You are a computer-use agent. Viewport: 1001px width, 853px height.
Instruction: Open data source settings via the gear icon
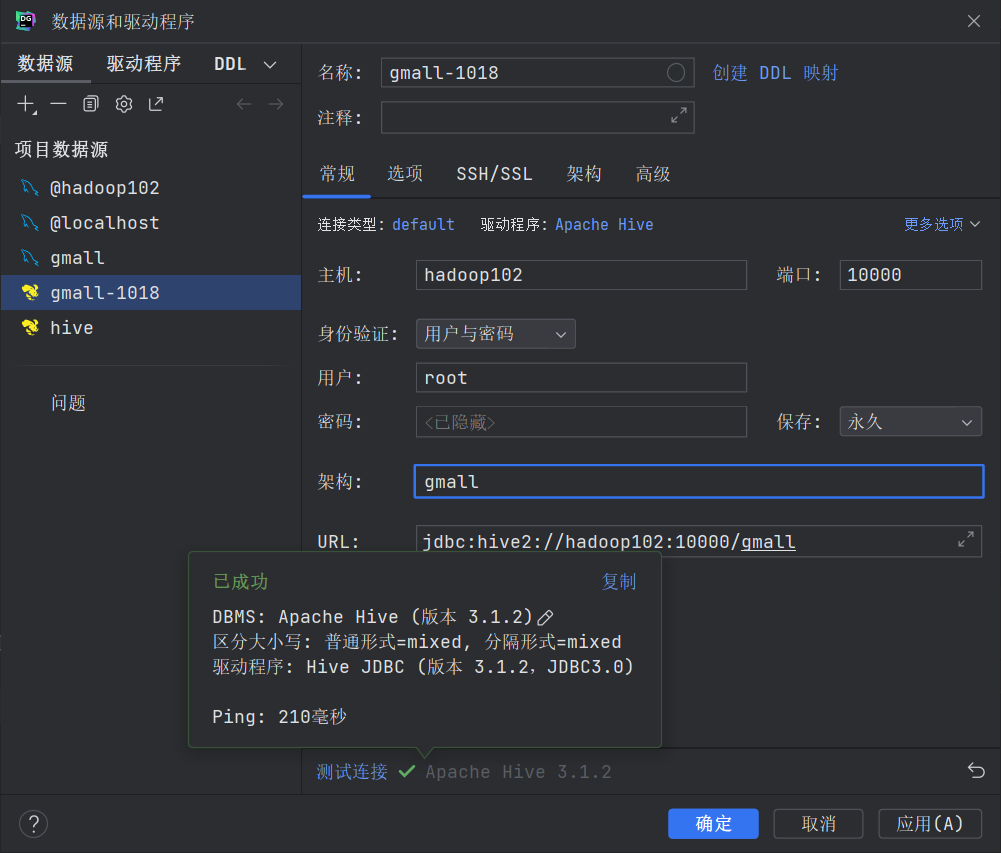point(124,104)
